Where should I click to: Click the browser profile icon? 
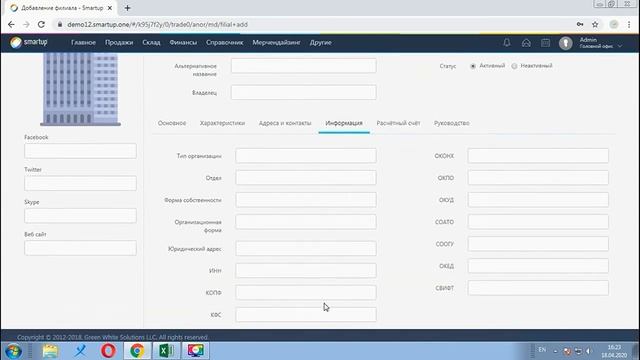(613, 24)
